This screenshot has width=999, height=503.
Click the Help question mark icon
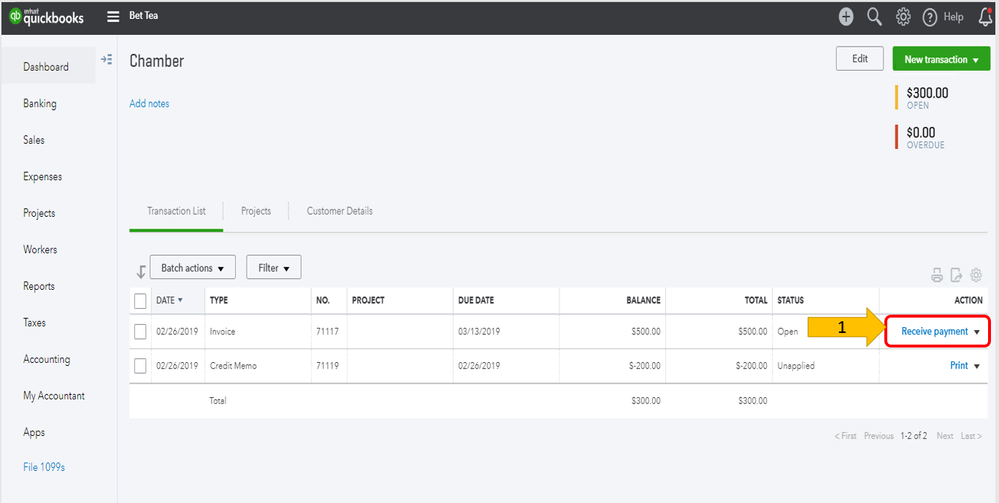pyautogui.click(x=930, y=18)
